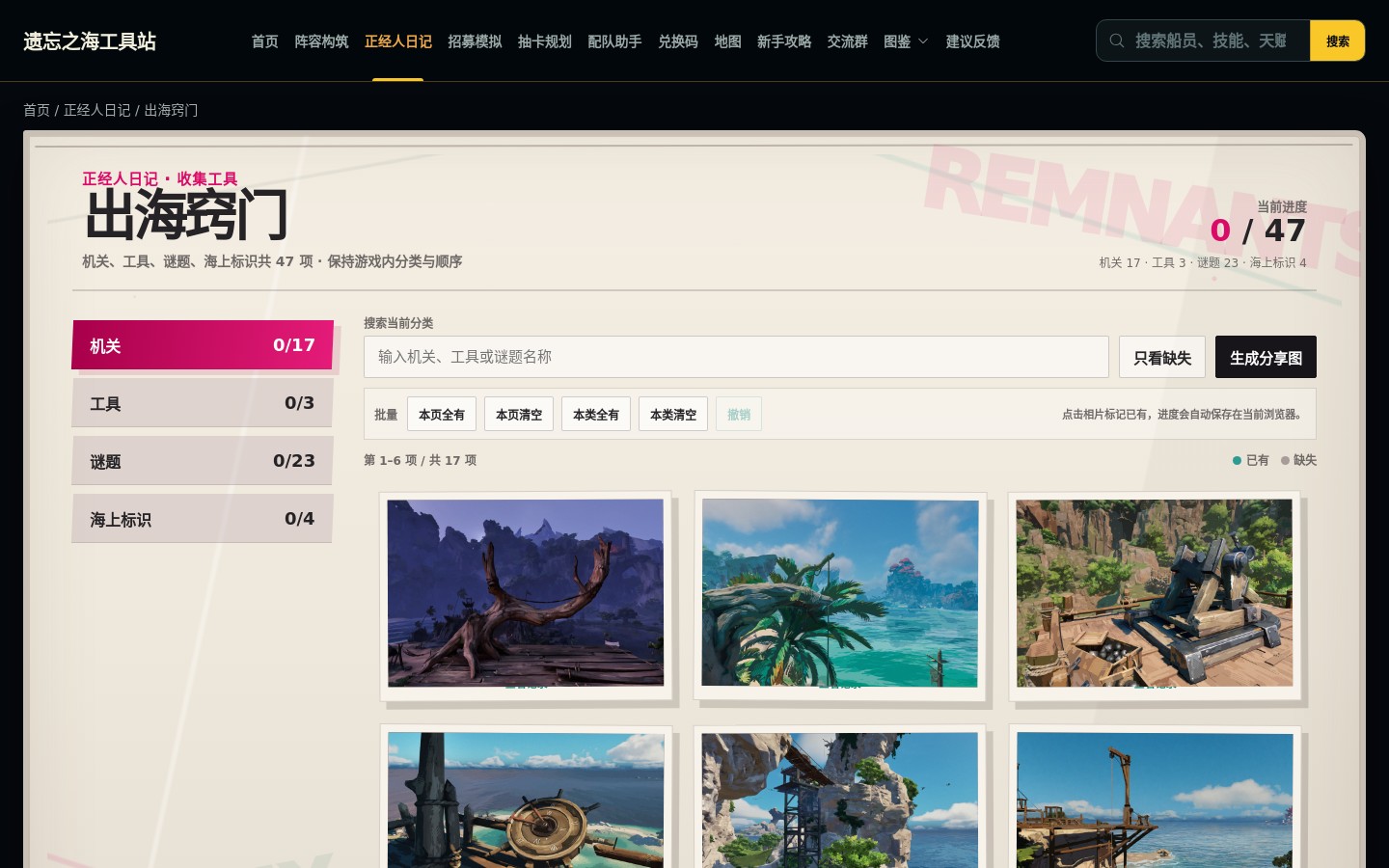Click the 正经人日记・收集工具 subtitle
The height and width of the screenshot is (868, 1389).
pyautogui.click(x=160, y=178)
